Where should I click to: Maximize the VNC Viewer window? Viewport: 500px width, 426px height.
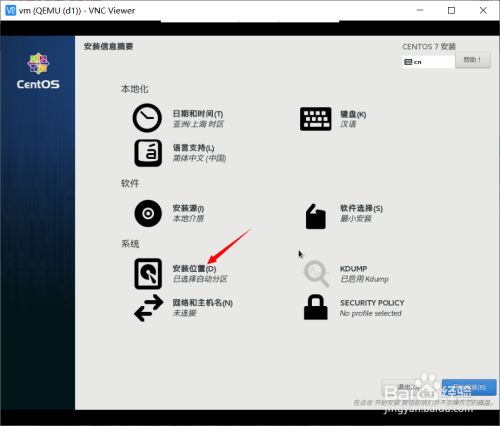coord(451,10)
